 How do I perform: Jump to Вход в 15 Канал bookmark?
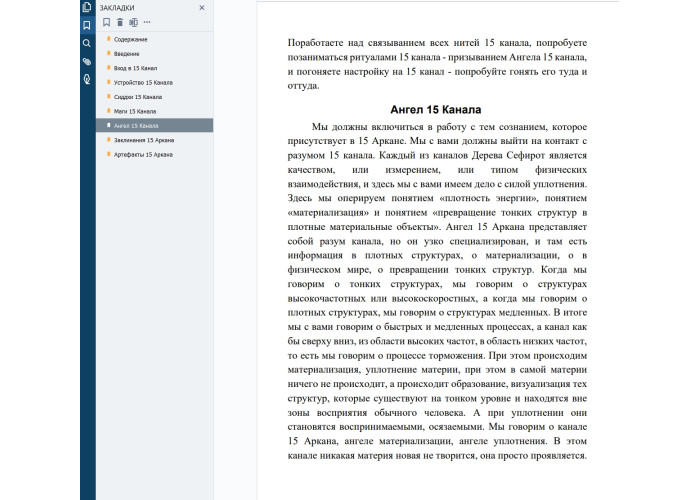point(135,68)
